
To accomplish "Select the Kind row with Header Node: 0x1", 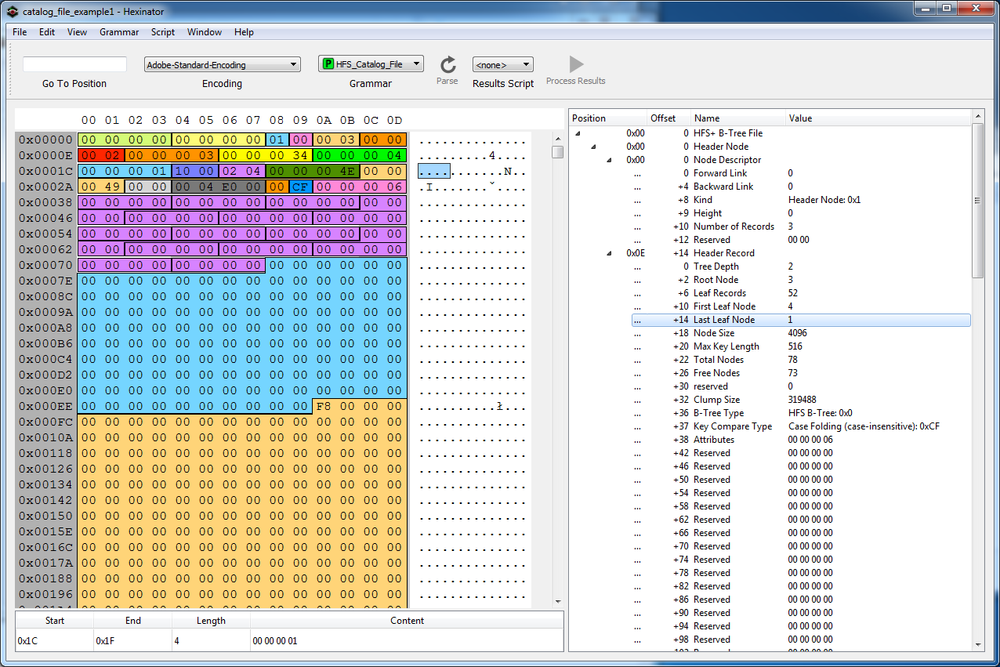I will tap(802, 200).
